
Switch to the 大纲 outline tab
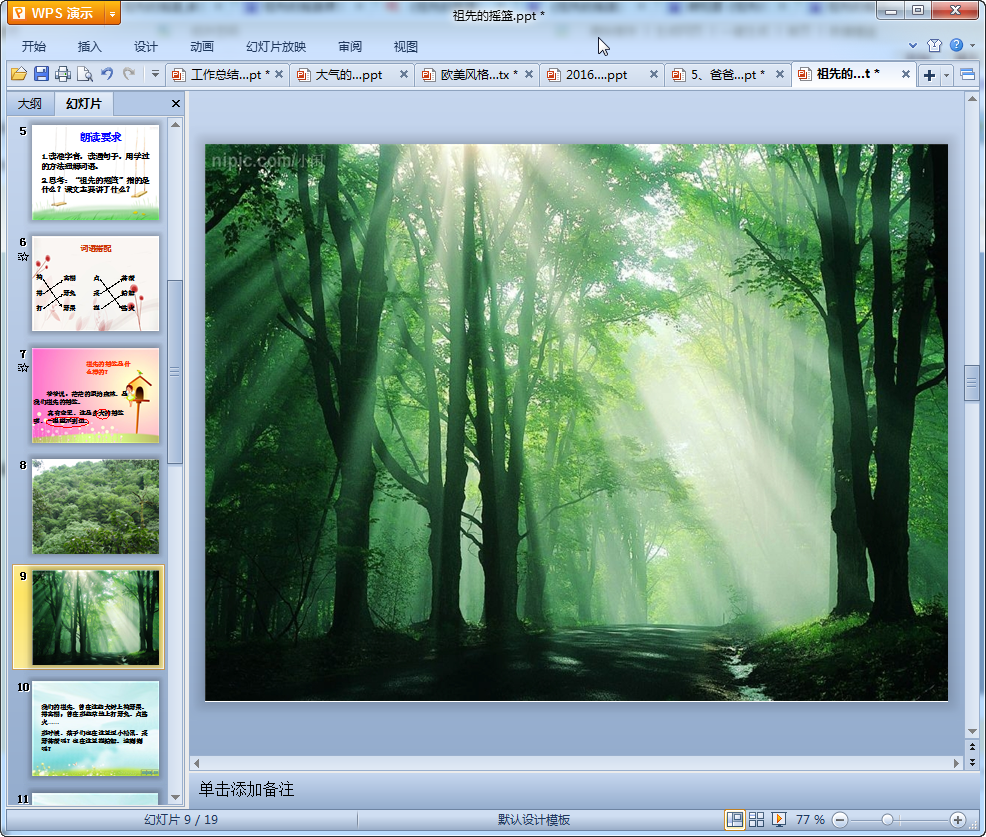pos(30,104)
